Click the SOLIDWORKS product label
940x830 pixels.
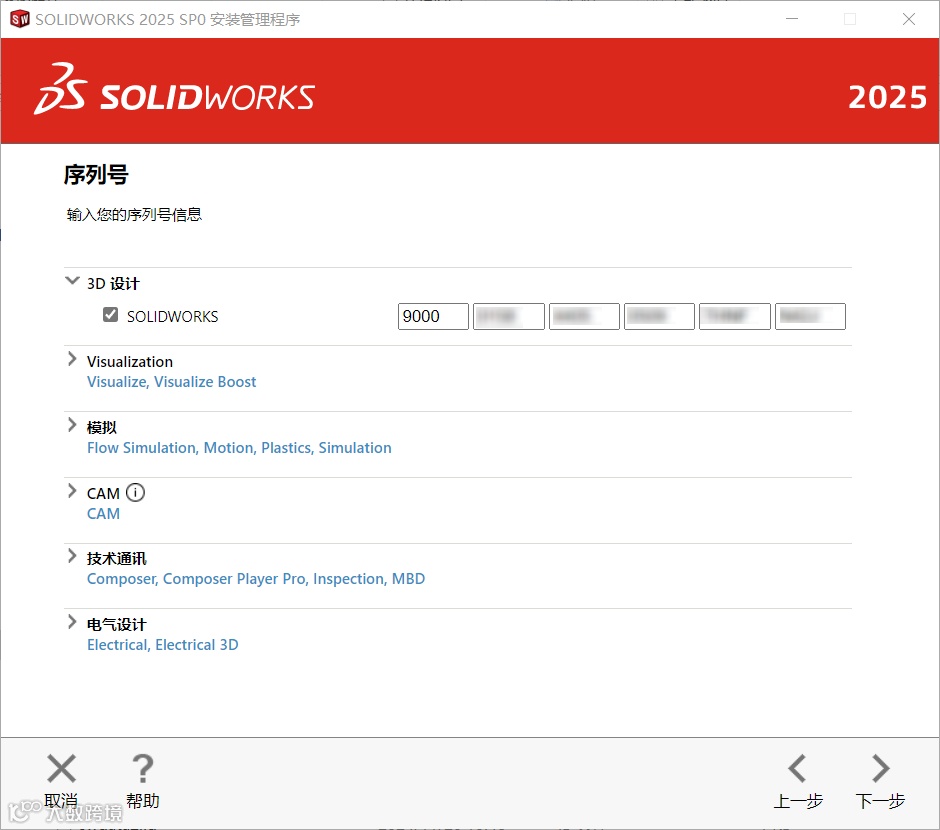tap(173, 316)
